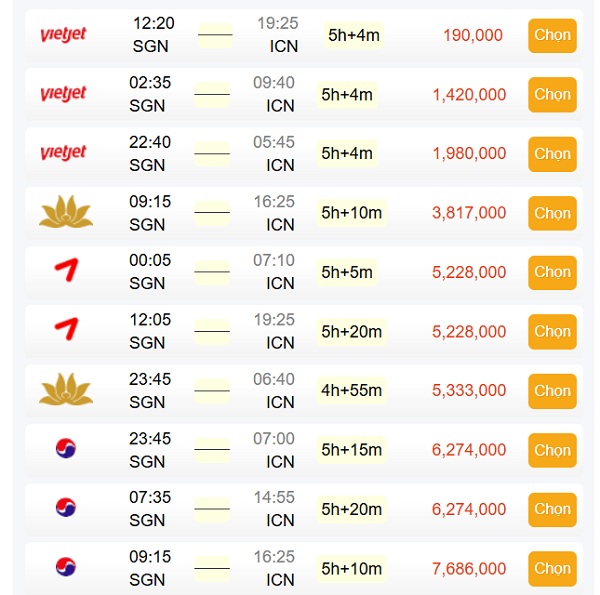Click the 5,228,000 price on 12:05 flight

point(469,331)
